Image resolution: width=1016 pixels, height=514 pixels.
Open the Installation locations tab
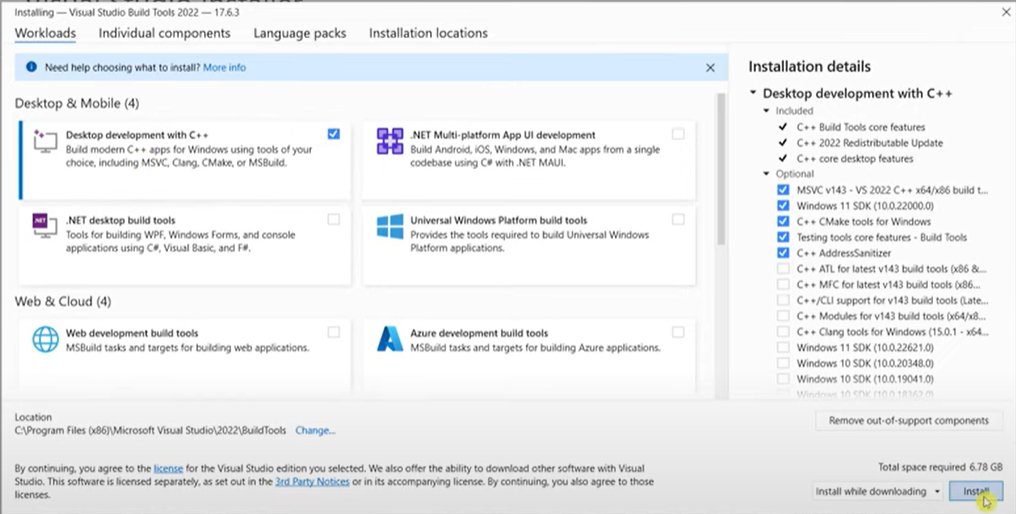pos(428,33)
